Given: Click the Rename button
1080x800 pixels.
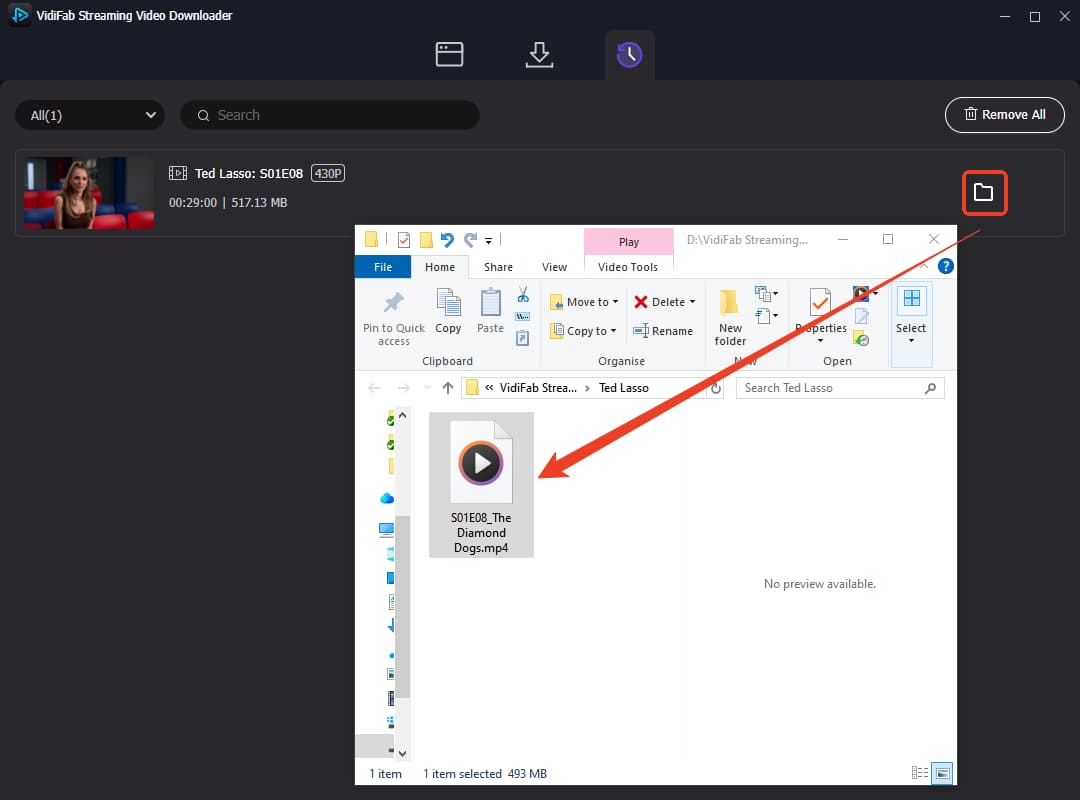Looking at the screenshot, I should tap(663, 331).
